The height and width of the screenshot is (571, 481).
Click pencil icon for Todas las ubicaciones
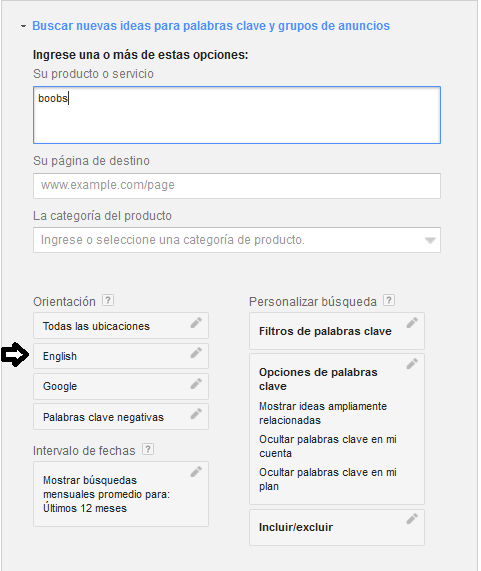[x=196, y=323]
